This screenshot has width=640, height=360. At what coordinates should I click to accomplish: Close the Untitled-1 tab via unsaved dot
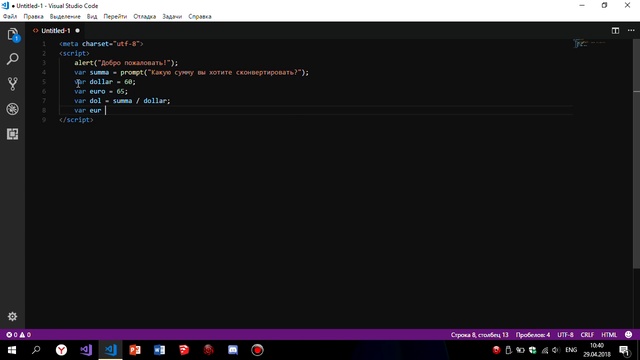tap(78, 31)
